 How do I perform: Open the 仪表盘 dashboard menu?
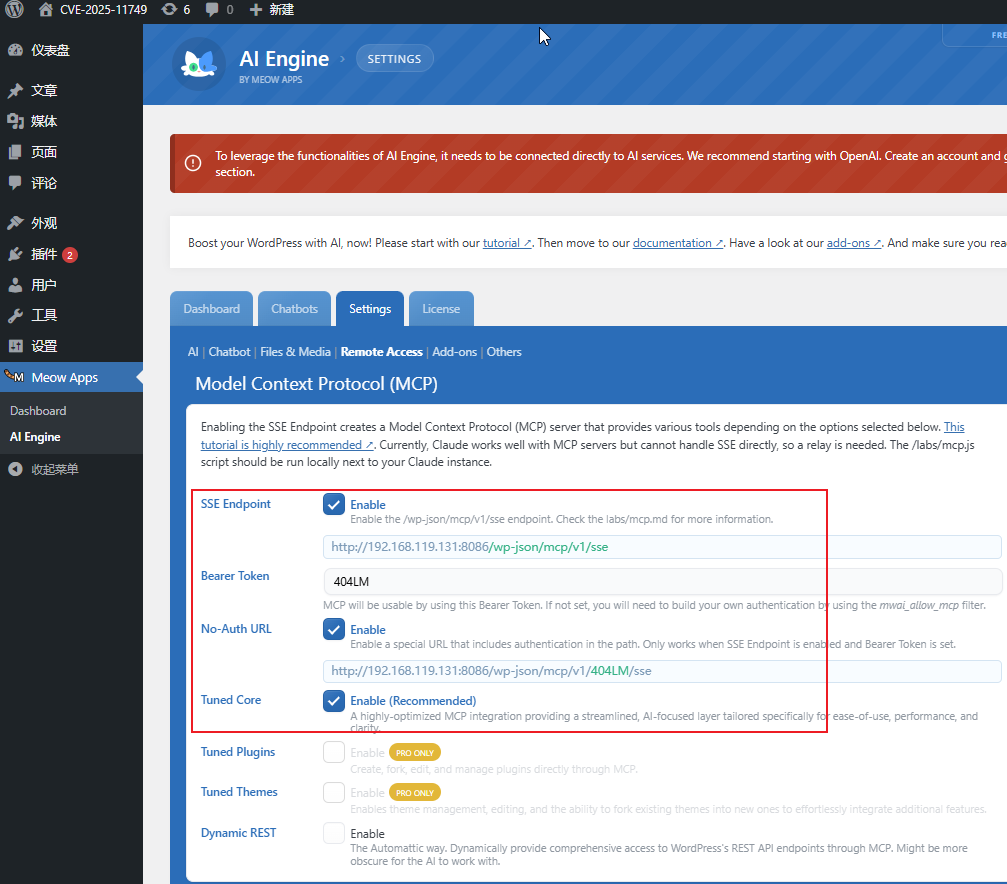click(x=50, y=50)
